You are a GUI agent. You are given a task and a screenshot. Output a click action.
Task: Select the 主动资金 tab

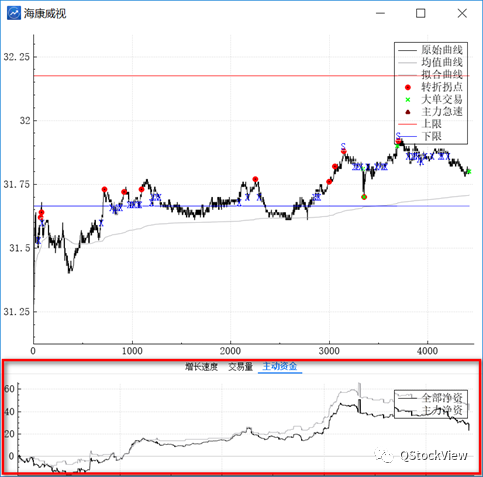[x=280, y=366]
